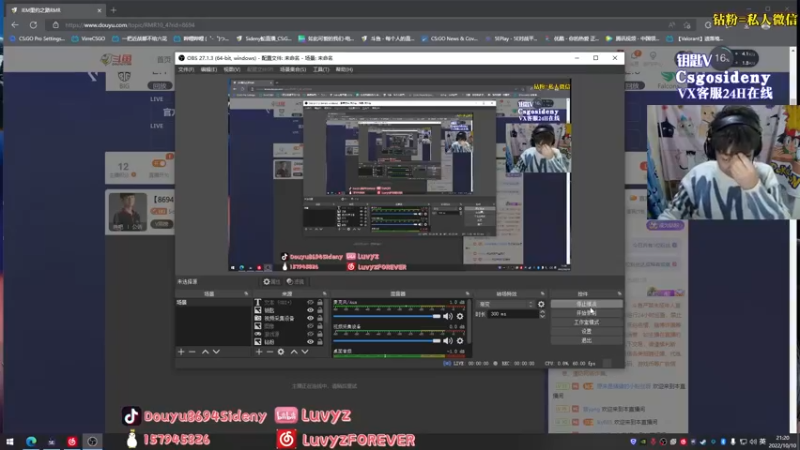Toggle visibility of video capture device source
Image resolution: width=800 pixels, height=450 pixels.
pos(310,318)
